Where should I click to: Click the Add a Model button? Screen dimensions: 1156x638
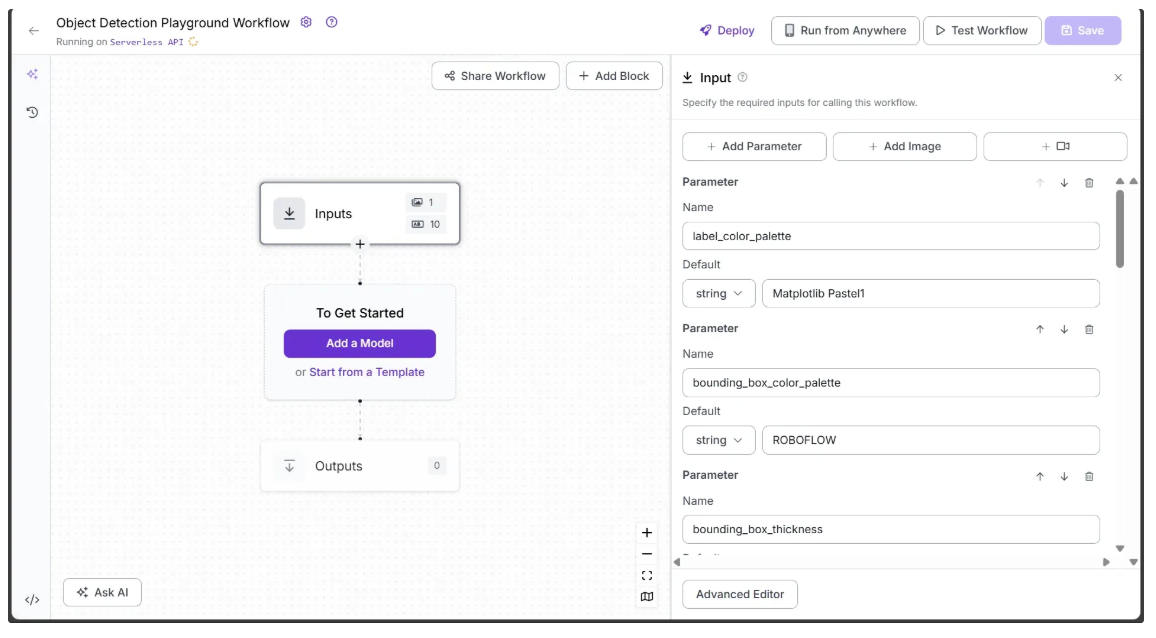(360, 343)
